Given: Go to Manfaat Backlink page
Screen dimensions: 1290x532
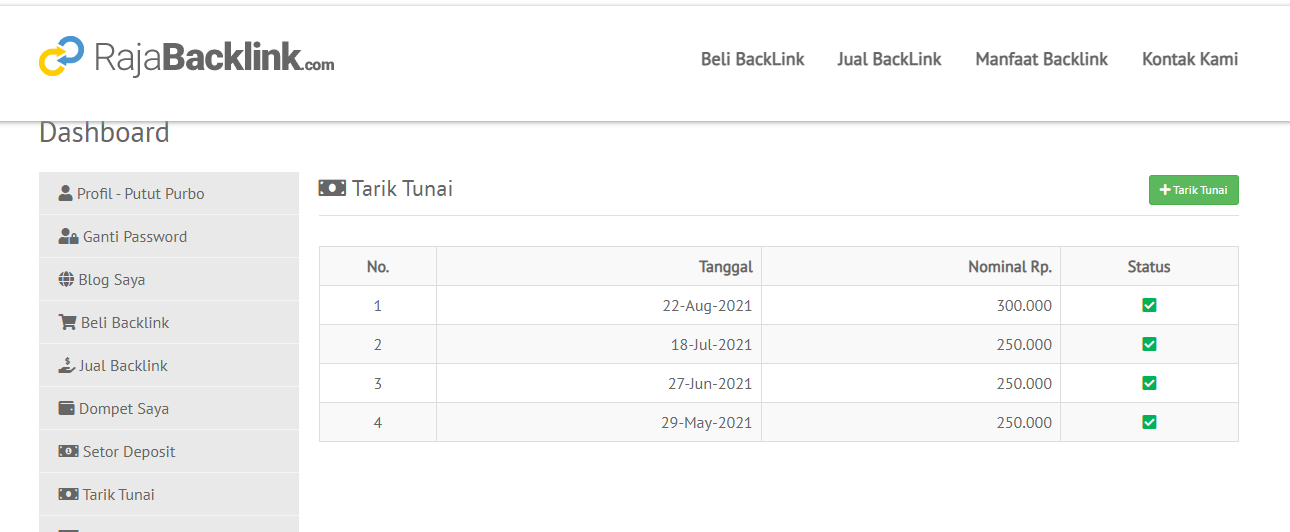Looking at the screenshot, I should pos(1042,59).
